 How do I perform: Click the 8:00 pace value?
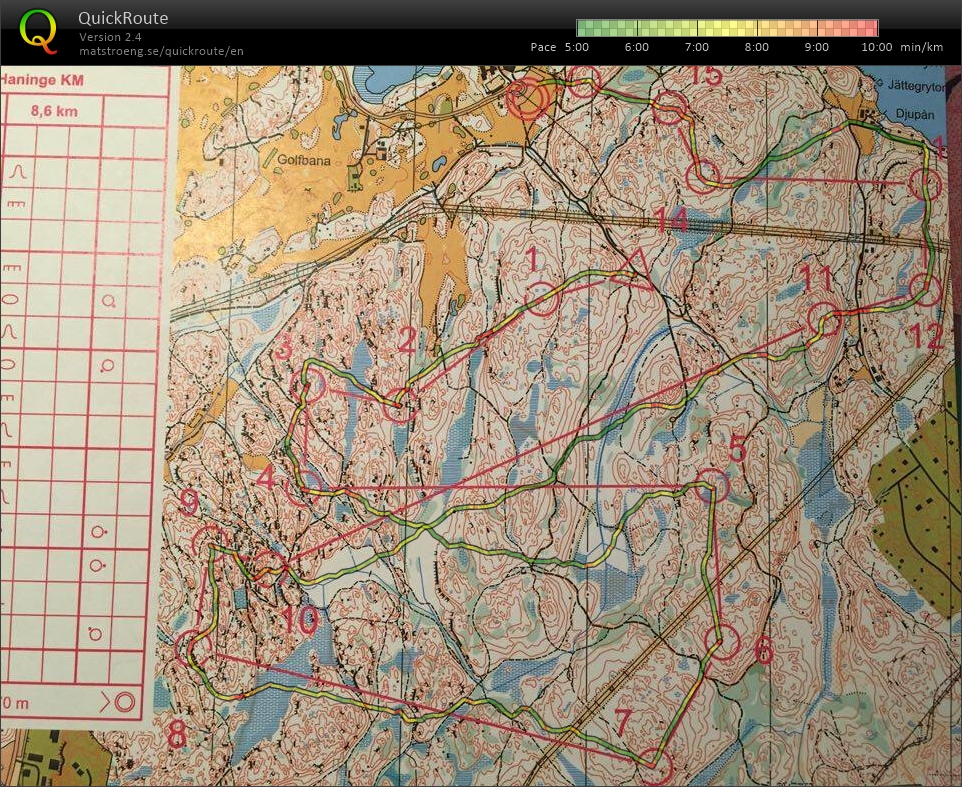pos(757,47)
